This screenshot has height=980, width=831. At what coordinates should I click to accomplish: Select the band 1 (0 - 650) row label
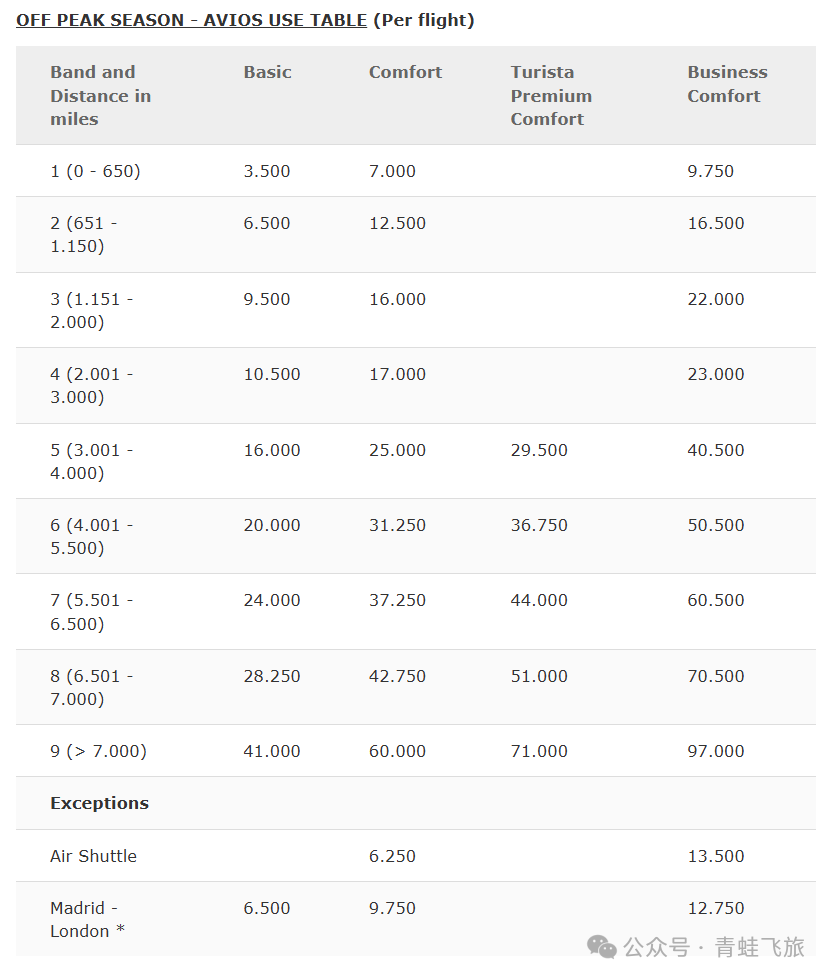[x=95, y=171]
